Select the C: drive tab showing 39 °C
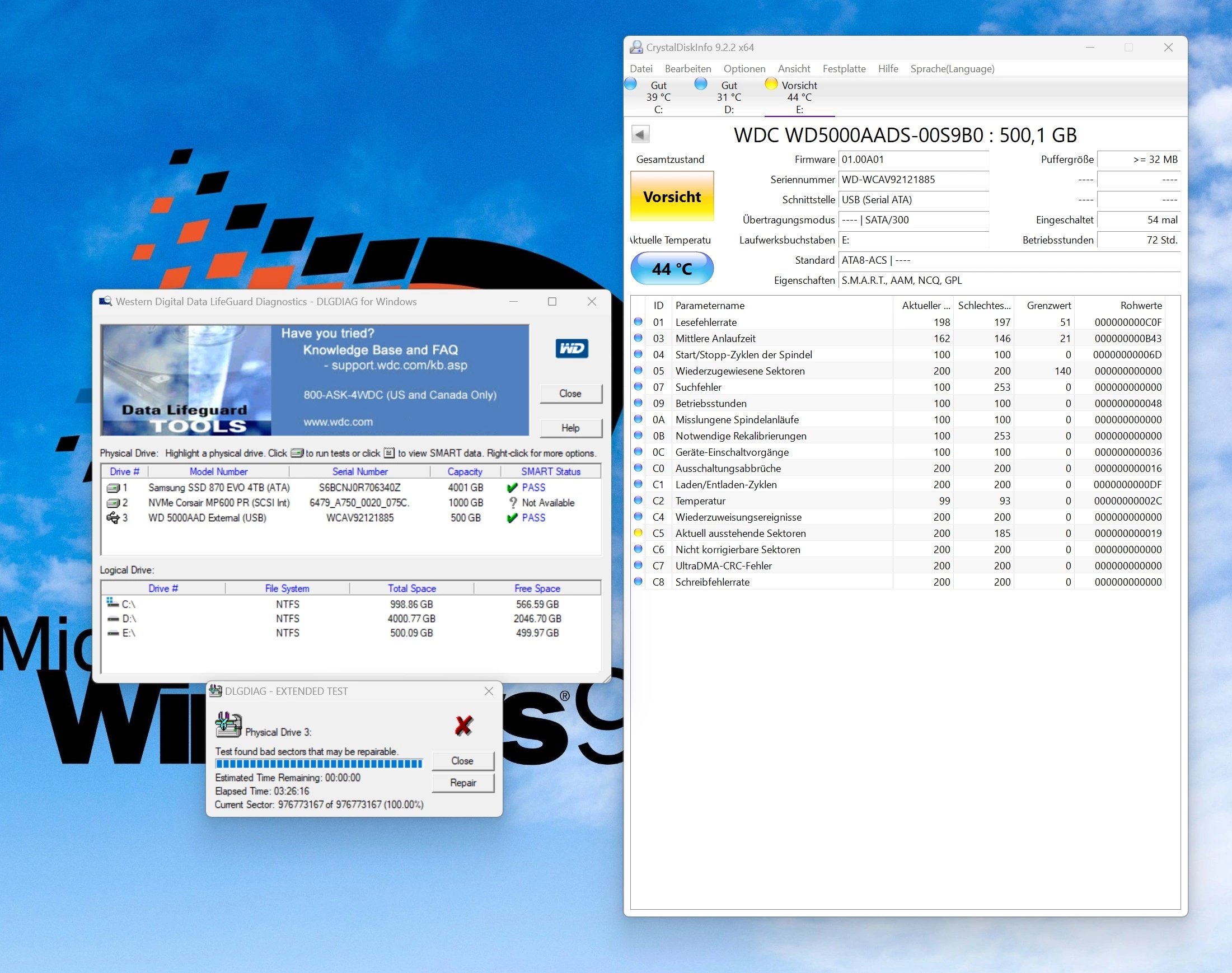The width and height of the screenshot is (1232, 973). pos(658,97)
